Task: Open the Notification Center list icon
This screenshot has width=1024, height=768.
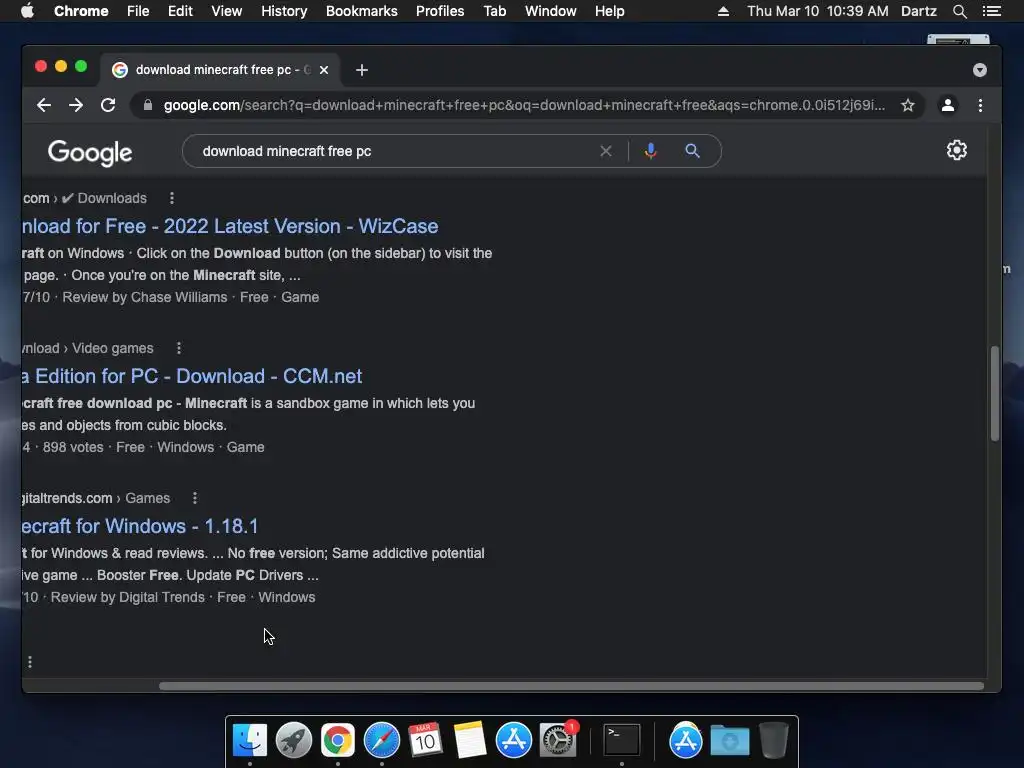Action: click(992, 11)
